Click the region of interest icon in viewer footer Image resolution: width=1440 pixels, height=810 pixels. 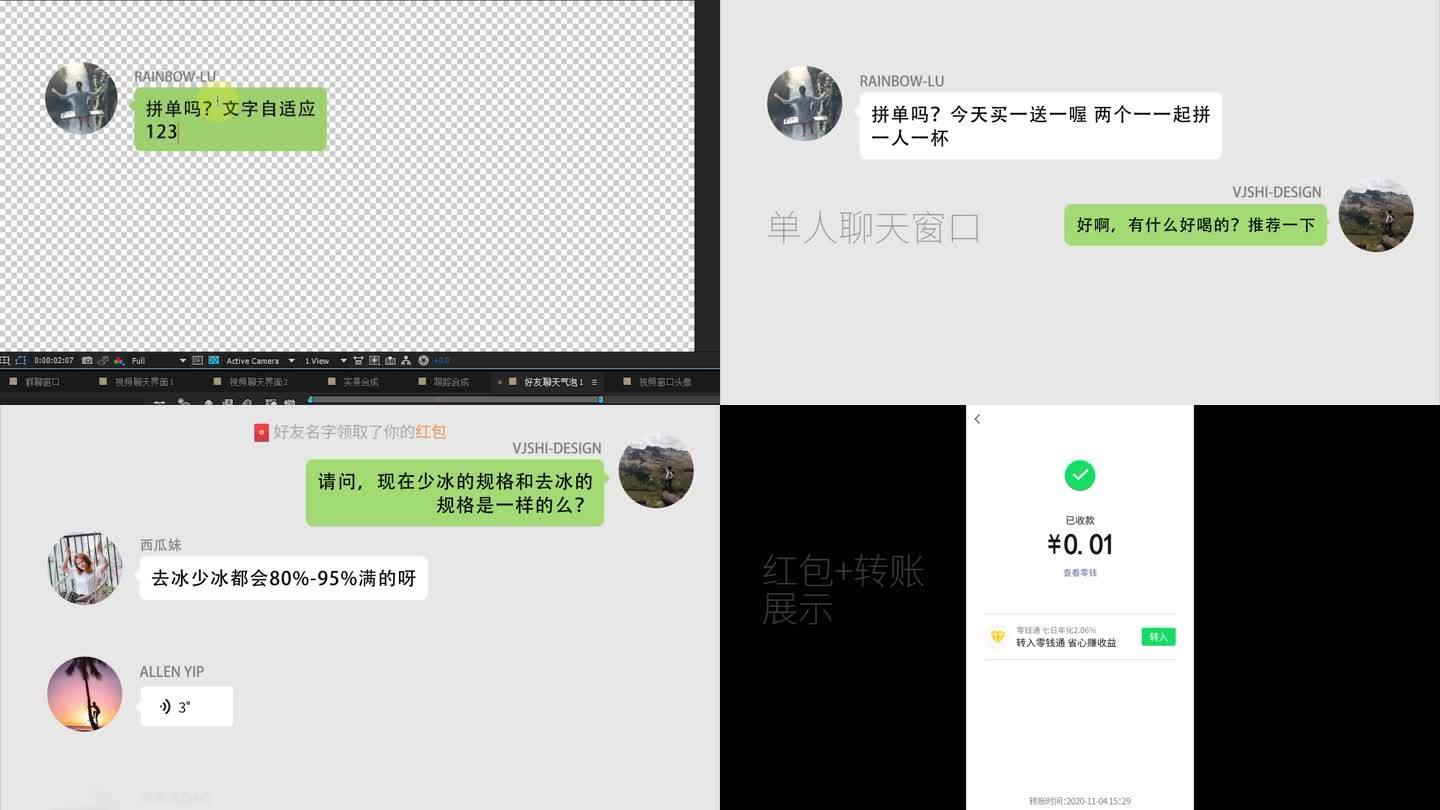4,360
